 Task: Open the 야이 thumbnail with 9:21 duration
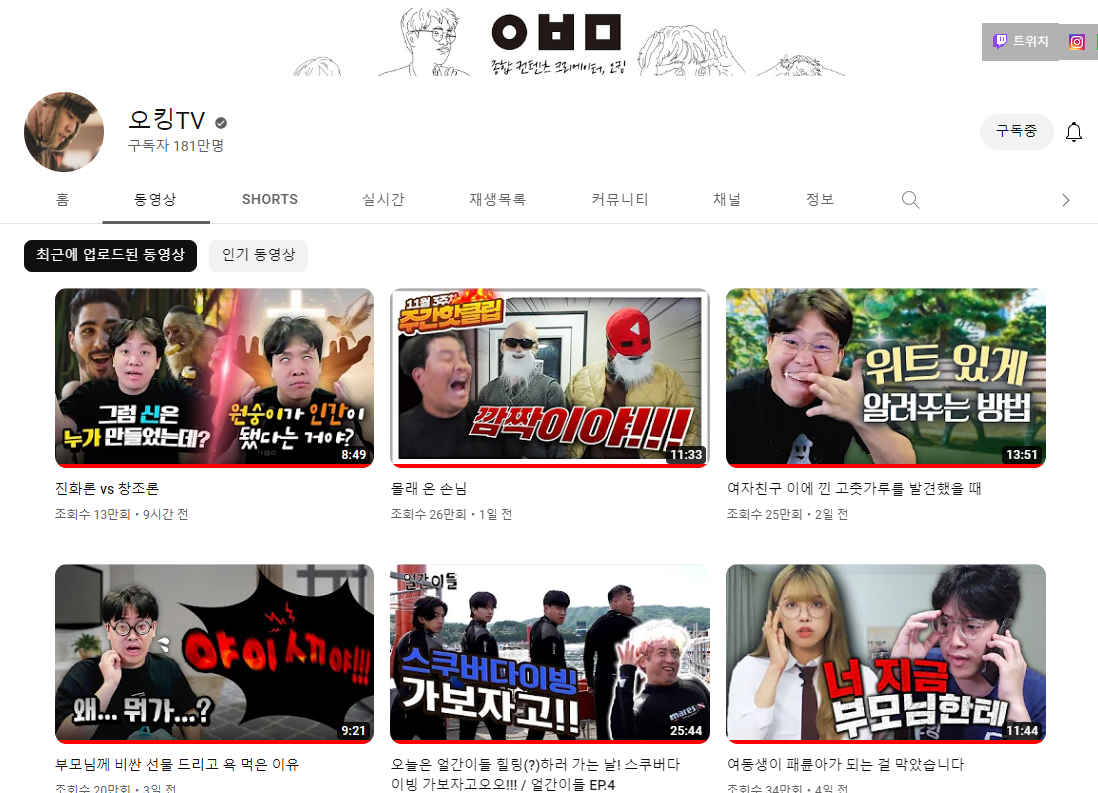(214, 654)
